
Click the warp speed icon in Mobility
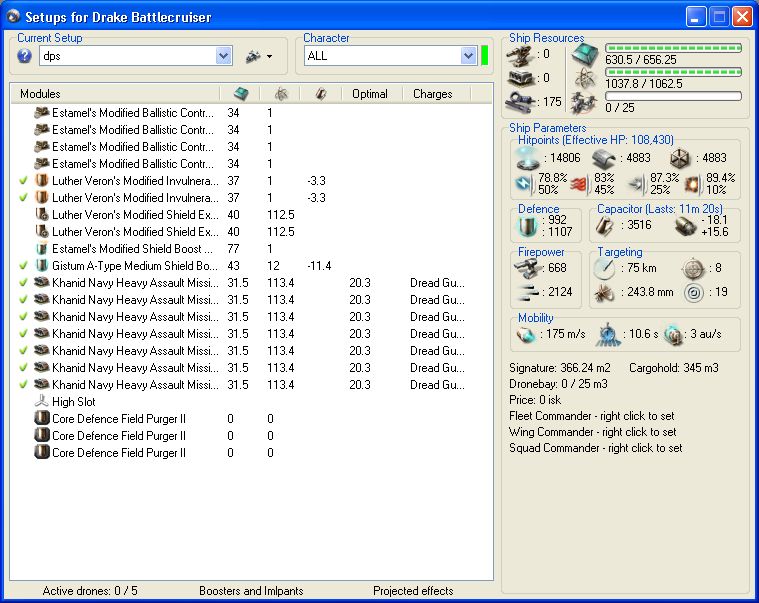pos(673,335)
